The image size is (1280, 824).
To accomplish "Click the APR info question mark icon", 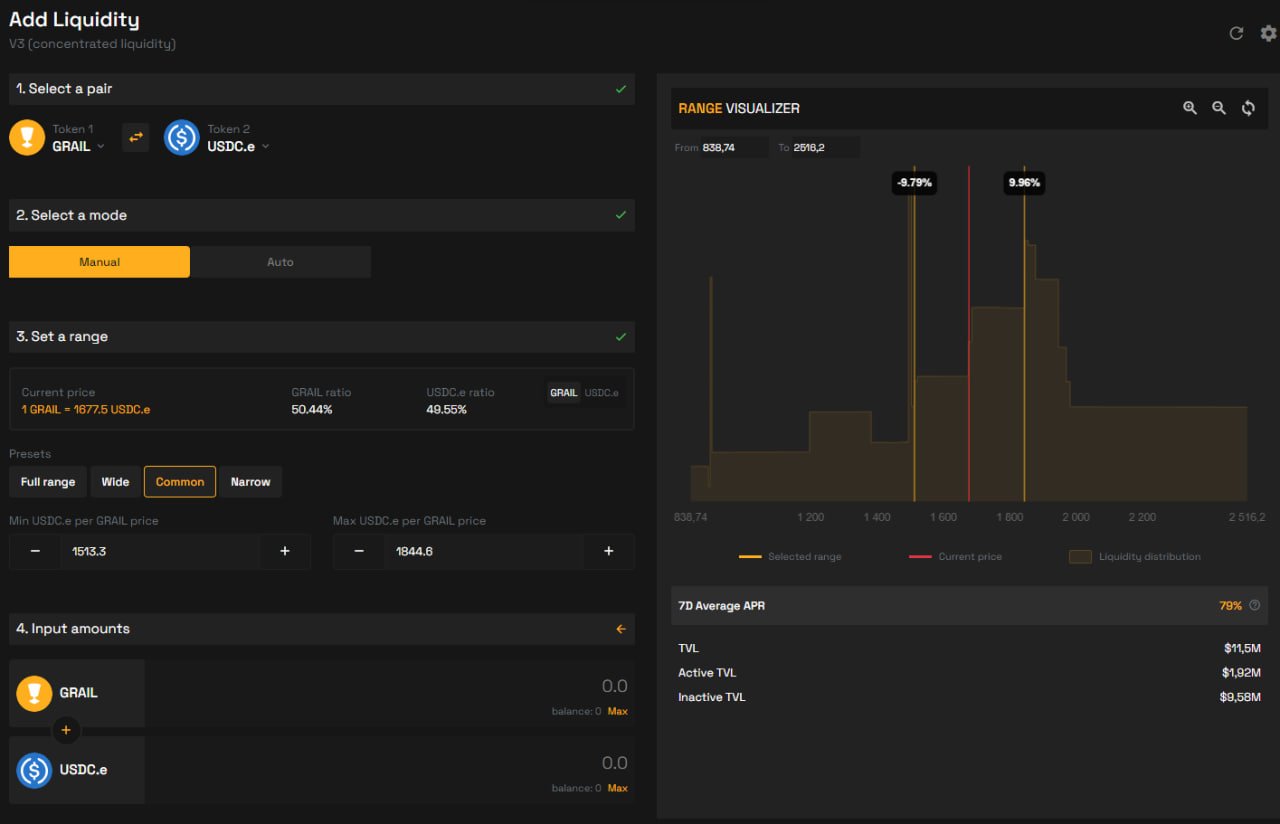I will pos(1255,605).
